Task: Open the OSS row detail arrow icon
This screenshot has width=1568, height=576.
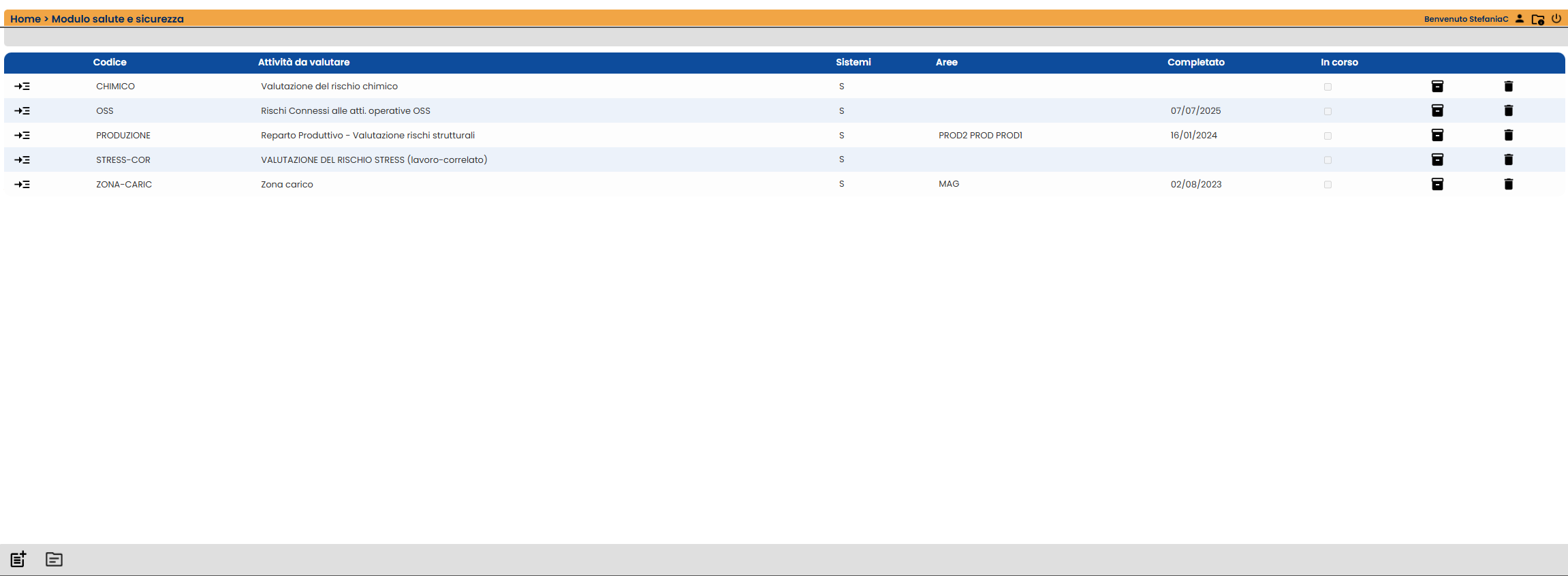Action: (22, 111)
